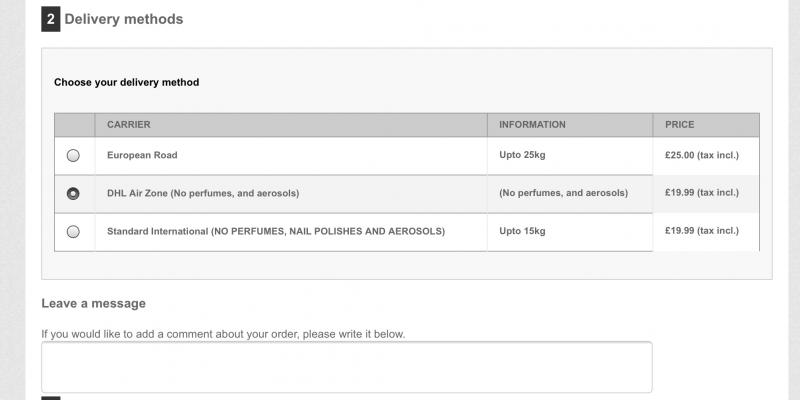Select the European Road radio button
The image size is (800, 400).
(73, 155)
